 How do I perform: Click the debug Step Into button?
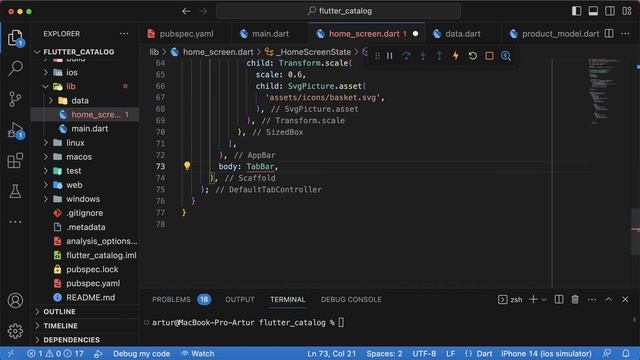tap(423, 56)
